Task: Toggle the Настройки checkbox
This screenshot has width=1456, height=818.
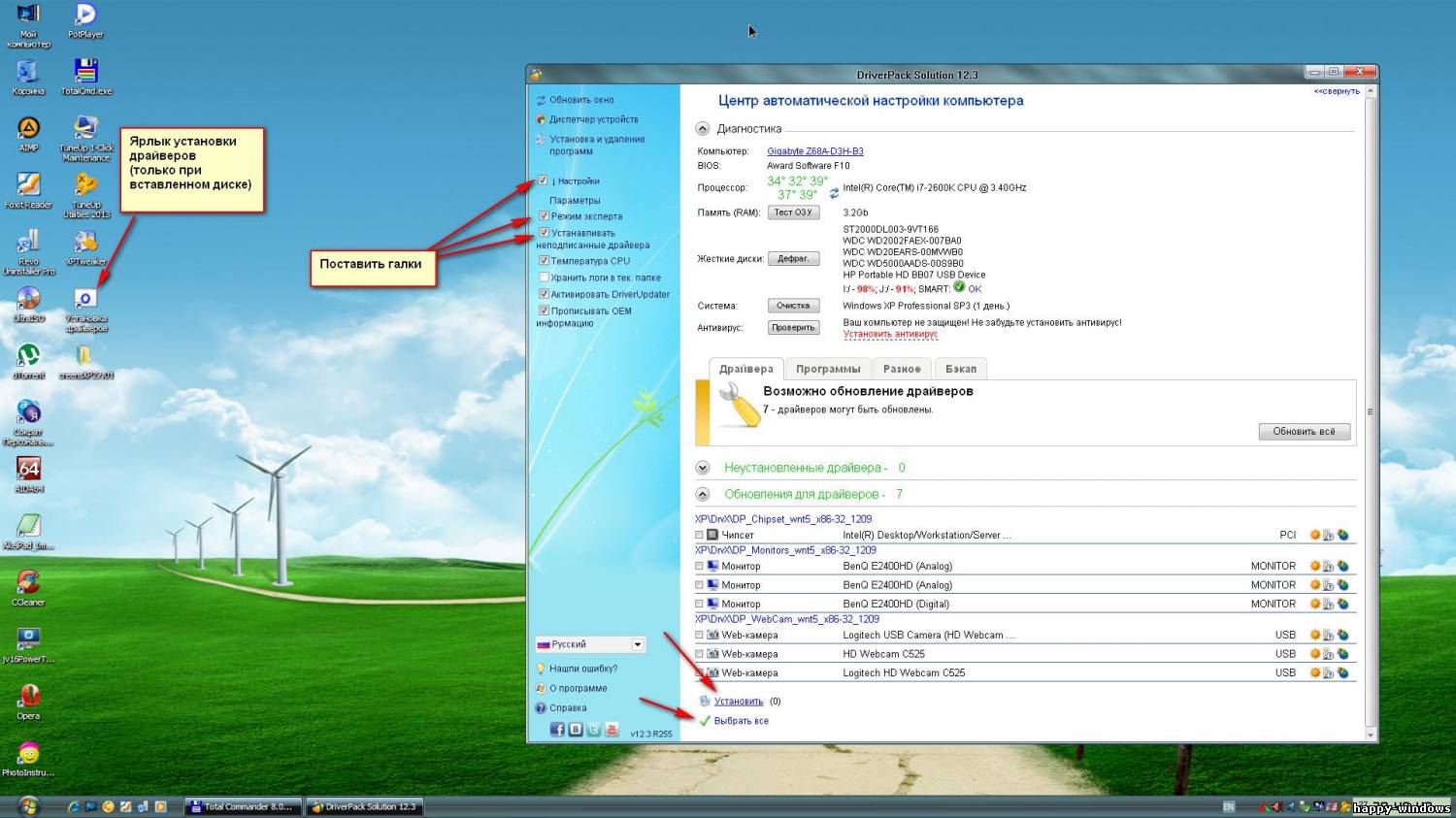Action: pyautogui.click(x=543, y=180)
